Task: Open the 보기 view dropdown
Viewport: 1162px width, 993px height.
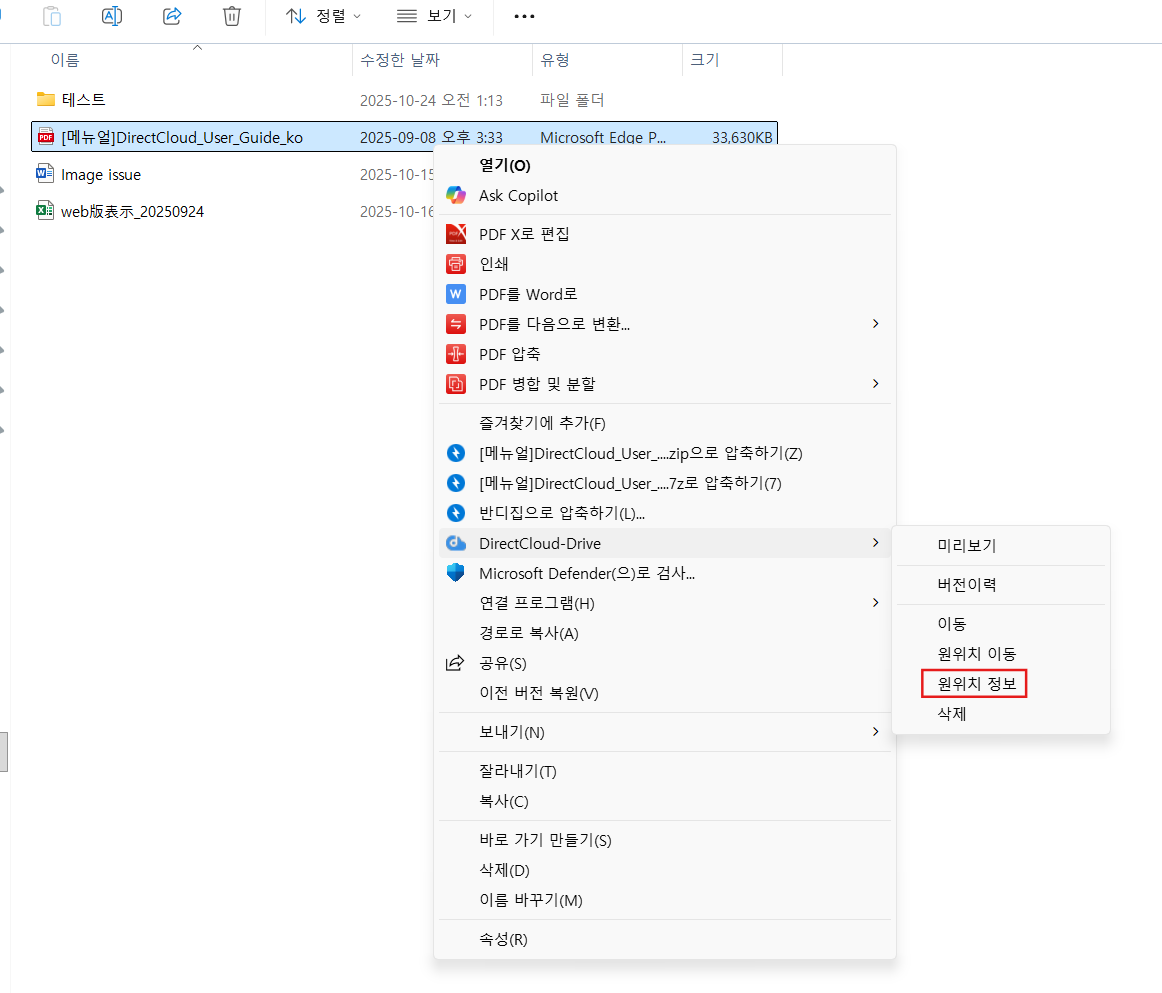Action: [x=434, y=16]
